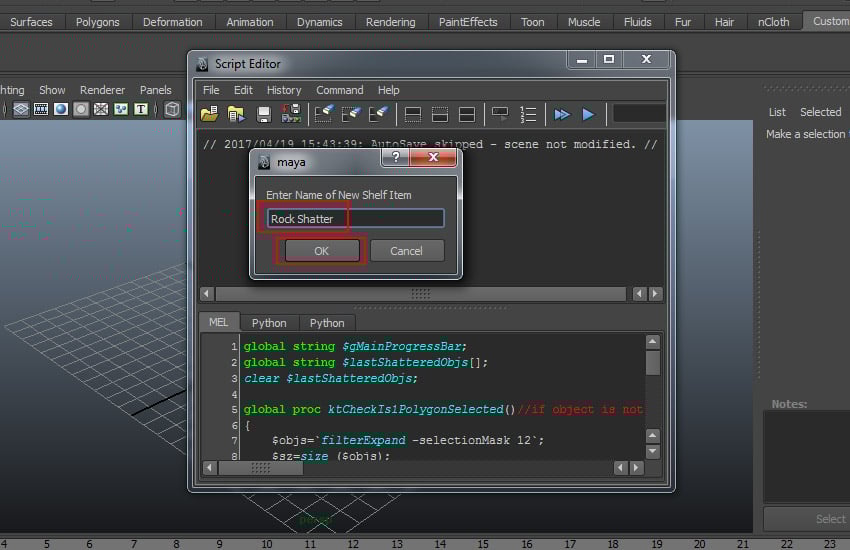Viewport: 850px width, 550px height.
Task: Expand the viewport Panels menu
Action: (x=155, y=90)
